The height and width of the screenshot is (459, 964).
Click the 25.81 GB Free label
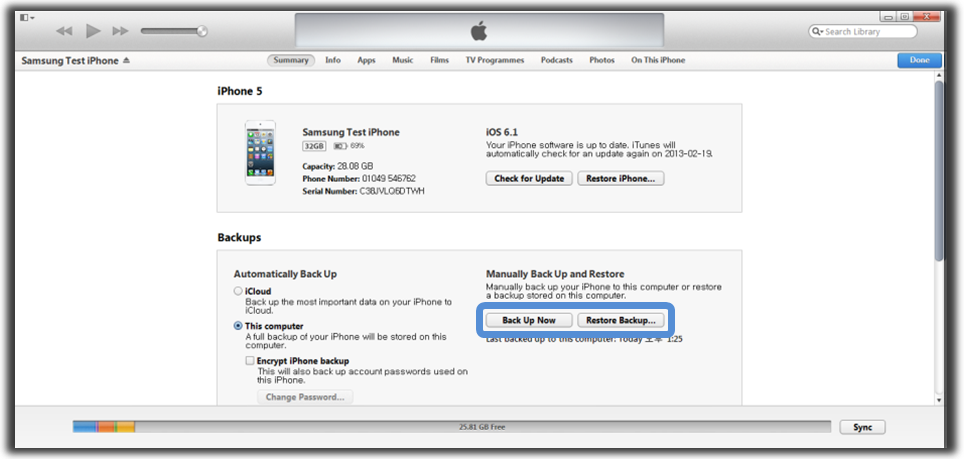pyautogui.click(x=482, y=426)
